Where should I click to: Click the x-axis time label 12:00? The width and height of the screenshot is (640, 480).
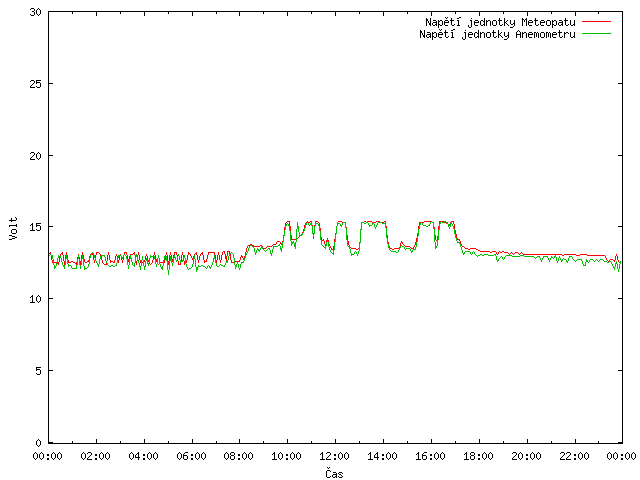(335, 456)
